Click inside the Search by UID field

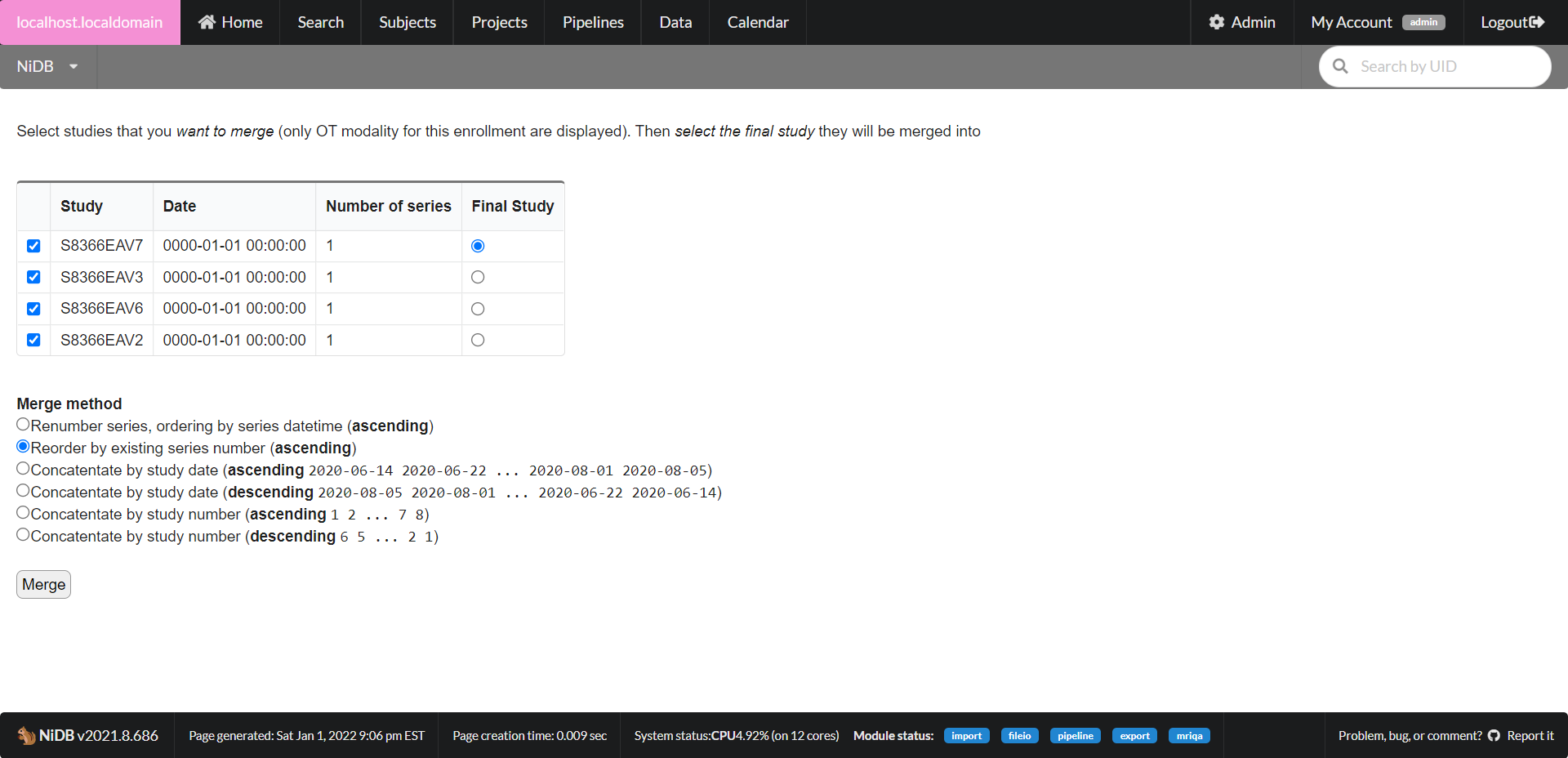coord(1437,66)
